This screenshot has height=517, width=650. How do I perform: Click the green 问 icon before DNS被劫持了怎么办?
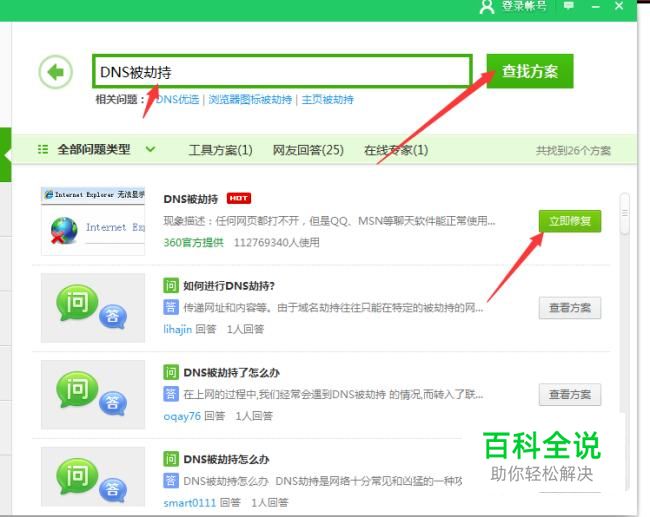pyautogui.click(x=171, y=372)
